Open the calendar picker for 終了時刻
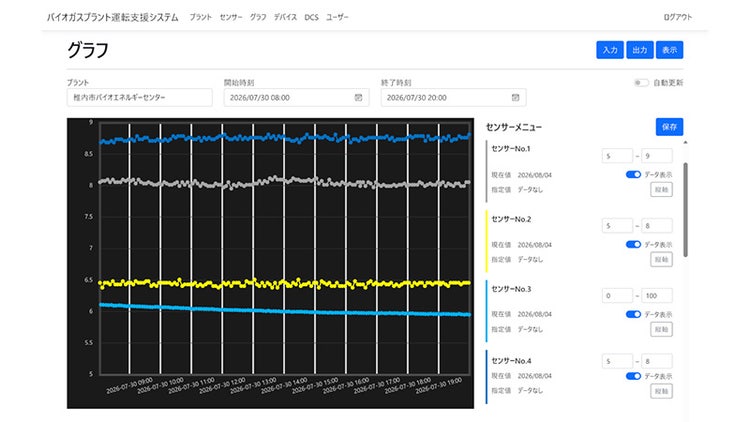This screenshot has height=422, width=750. click(515, 98)
